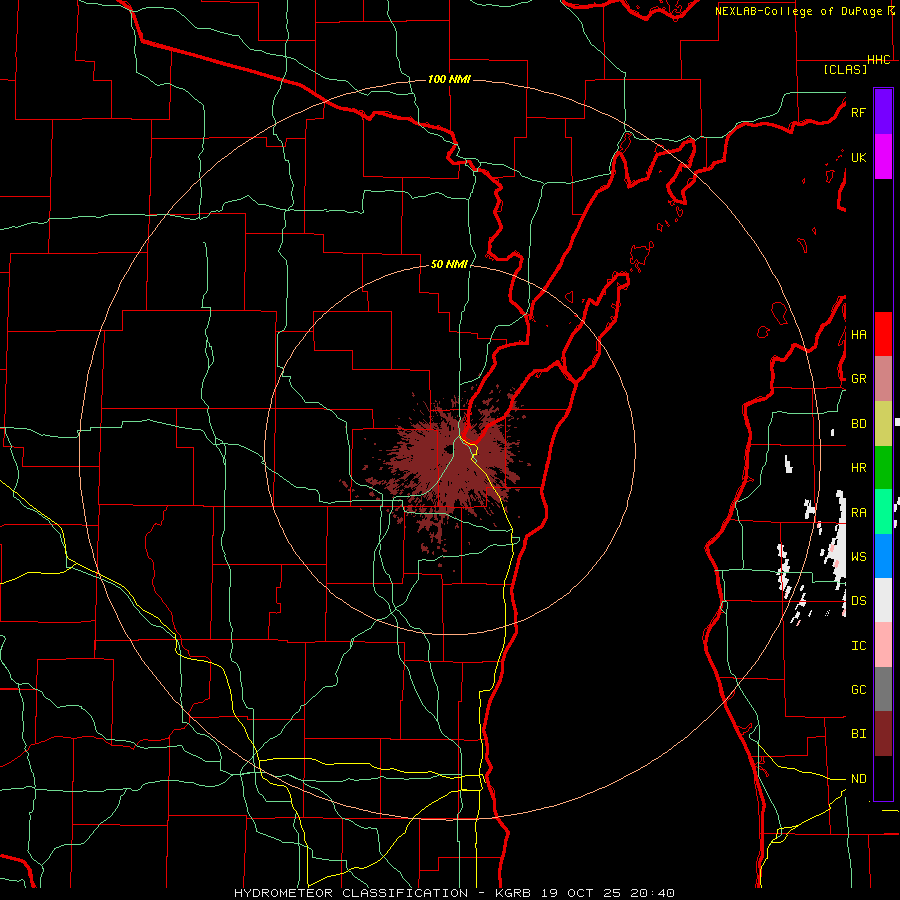Click the 20:40 timestamp text
Screen dimensions: 900x900
pos(651,893)
